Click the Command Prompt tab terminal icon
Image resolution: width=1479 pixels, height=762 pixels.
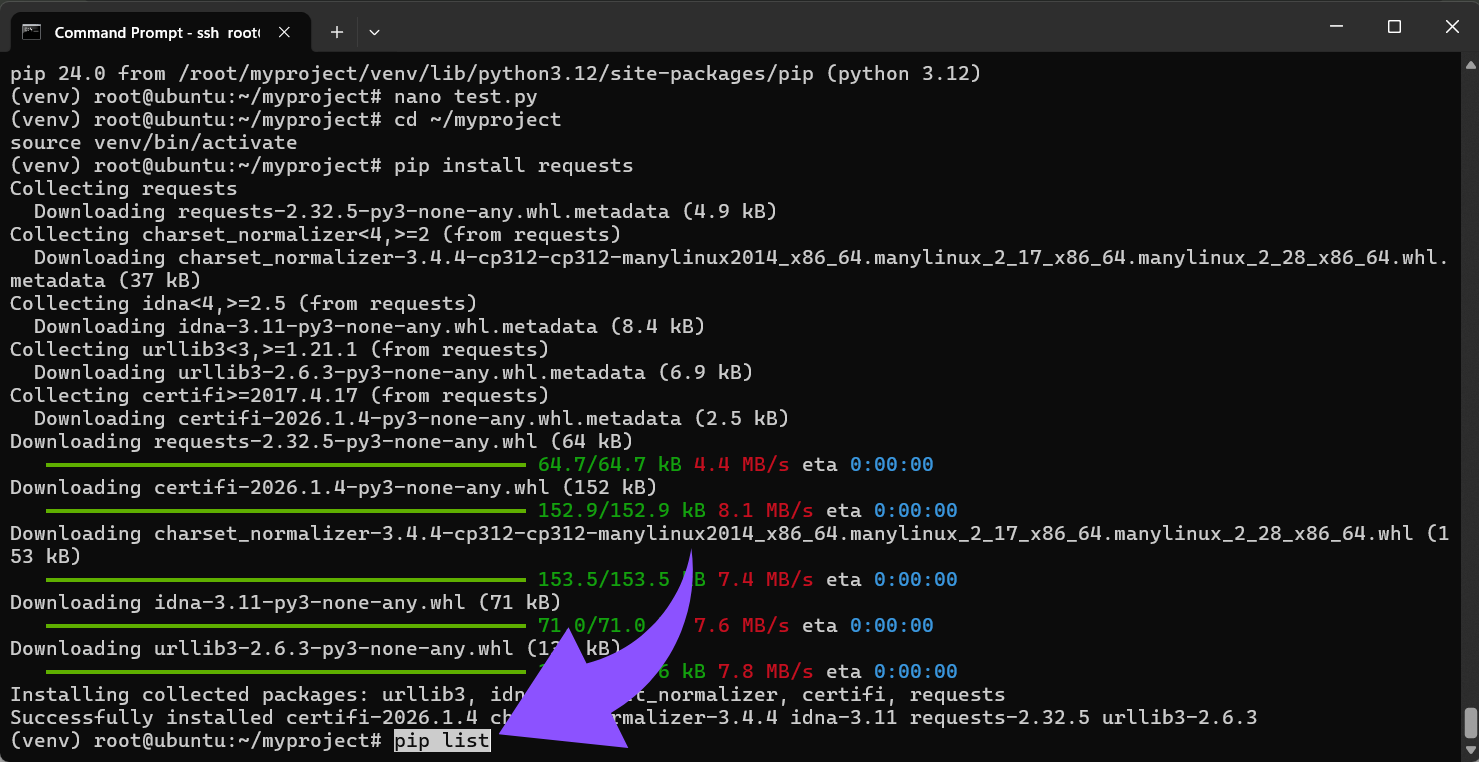click(31, 32)
